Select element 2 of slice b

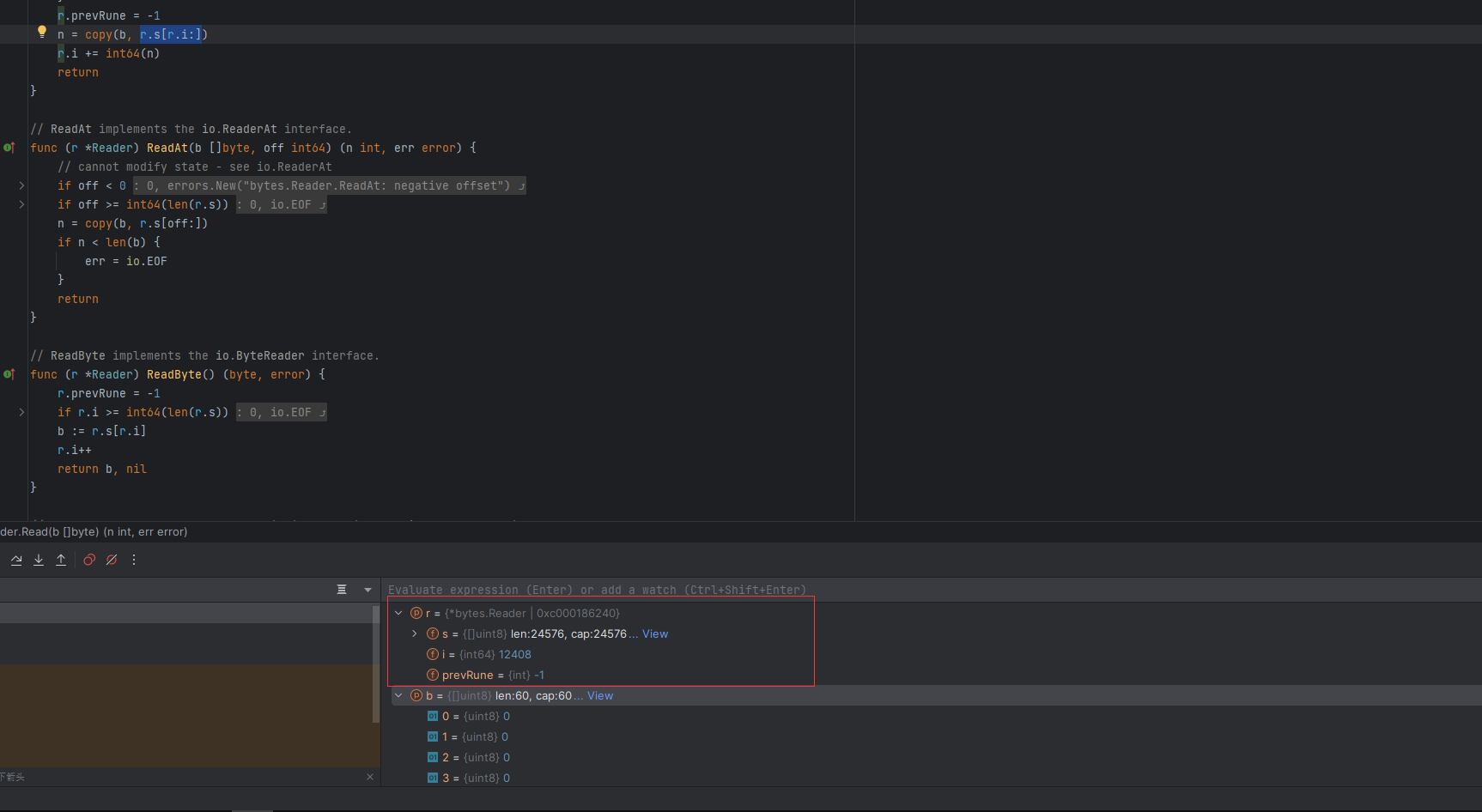936,757
